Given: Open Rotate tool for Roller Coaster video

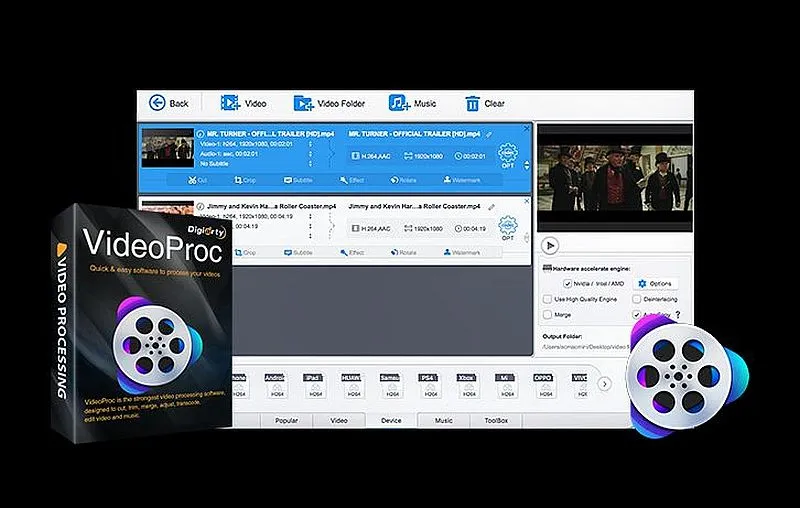Looking at the screenshot, I should click(x=403, y=252).
